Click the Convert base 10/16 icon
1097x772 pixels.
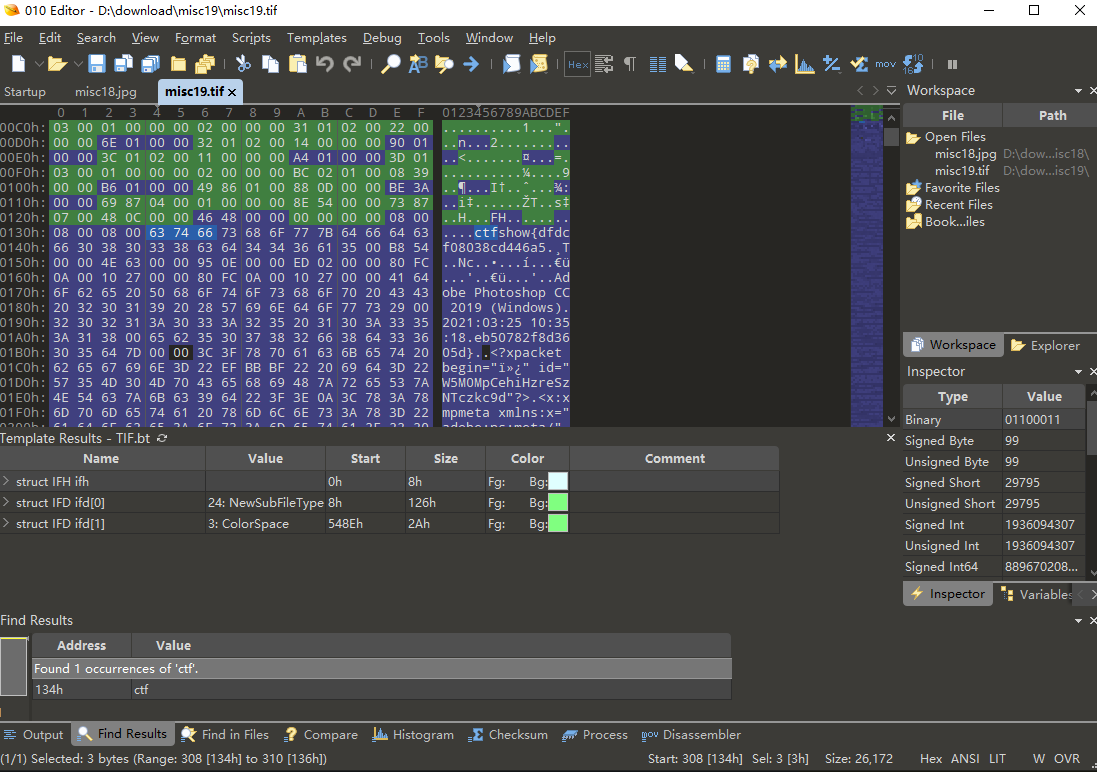click(913, 64)
